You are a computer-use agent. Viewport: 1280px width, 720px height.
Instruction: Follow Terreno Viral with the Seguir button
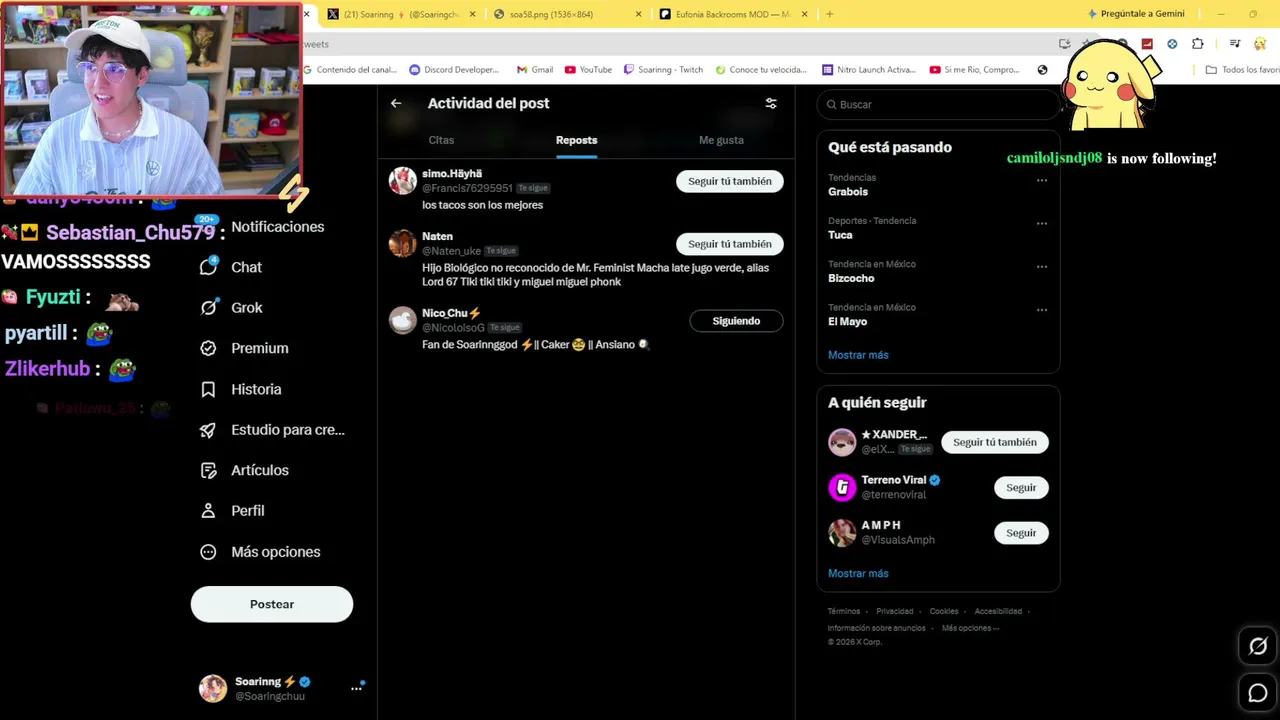pos(1021,488)
